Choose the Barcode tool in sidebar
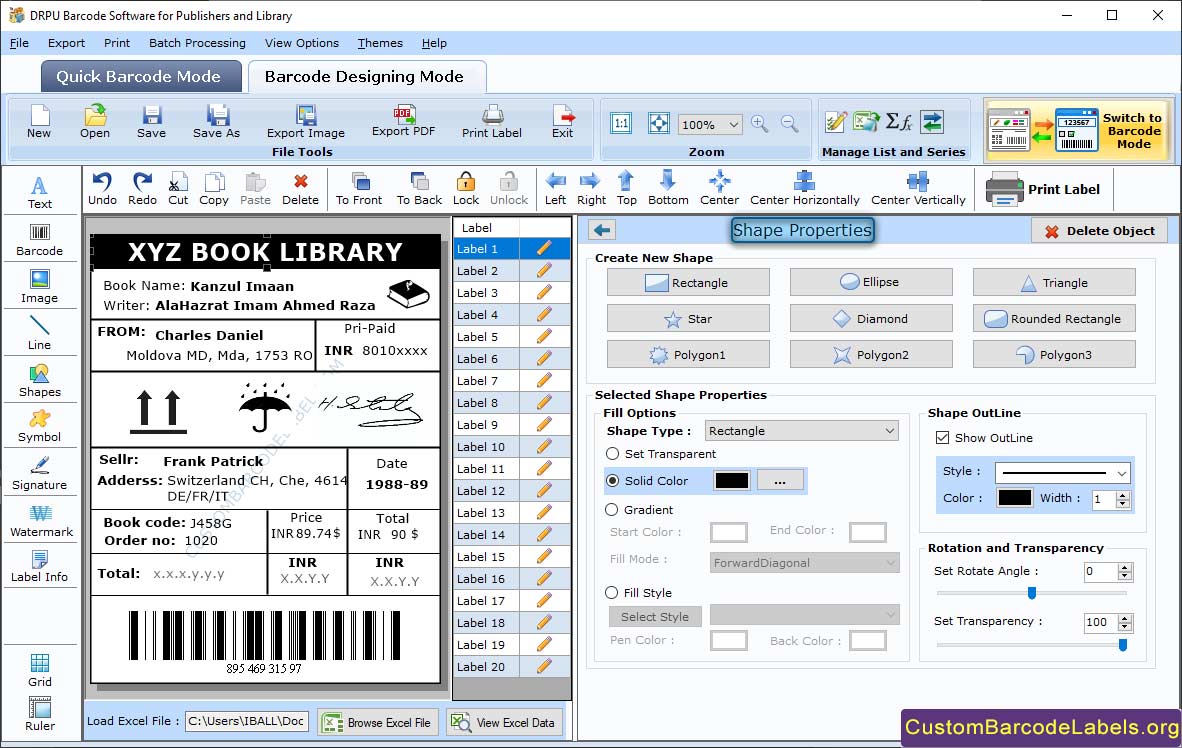This screenshot has width=1182, height=748. pyautogui.click(x=39, y=240)
